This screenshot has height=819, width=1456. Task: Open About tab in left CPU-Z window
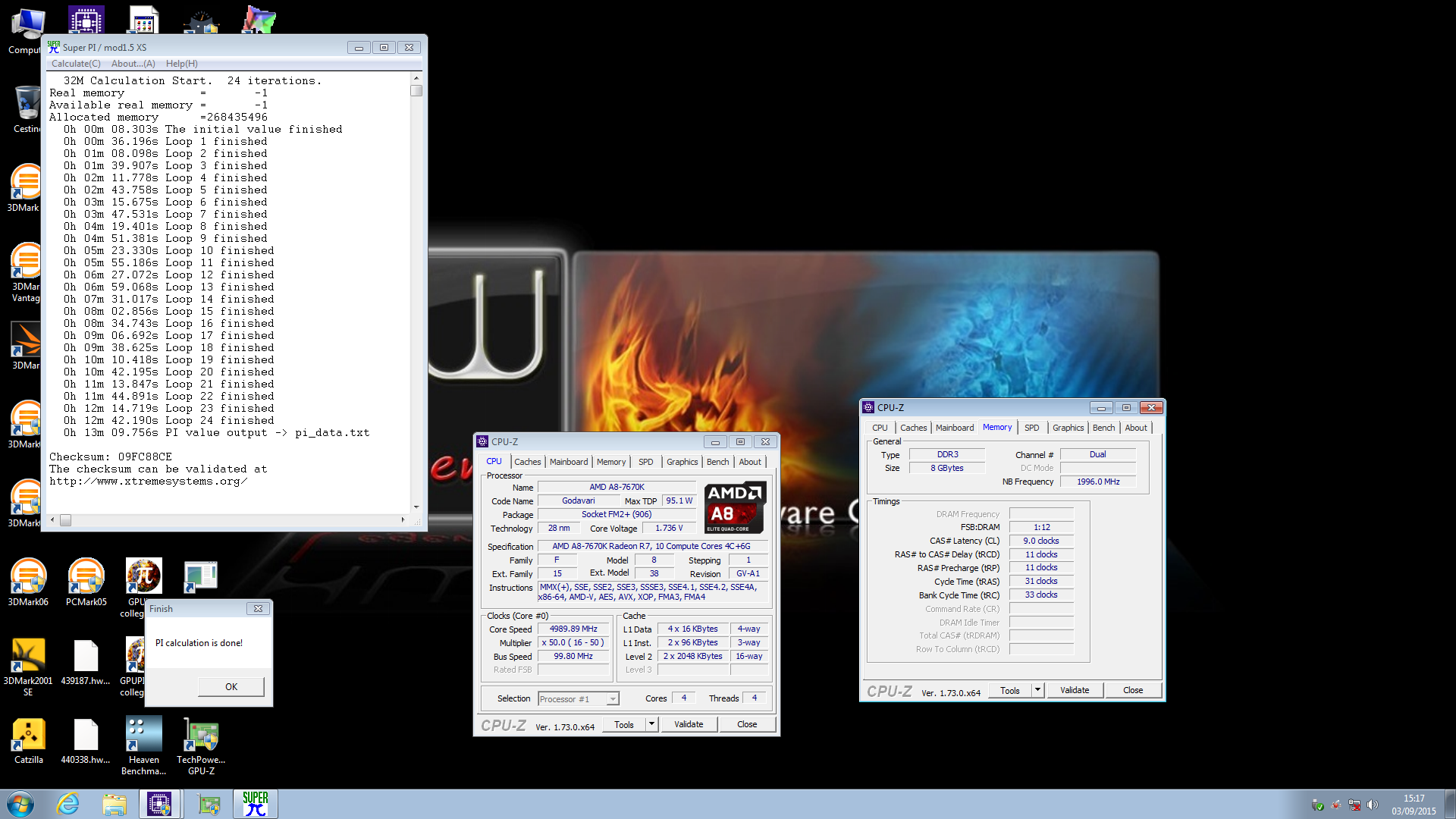tap(750, 462)
